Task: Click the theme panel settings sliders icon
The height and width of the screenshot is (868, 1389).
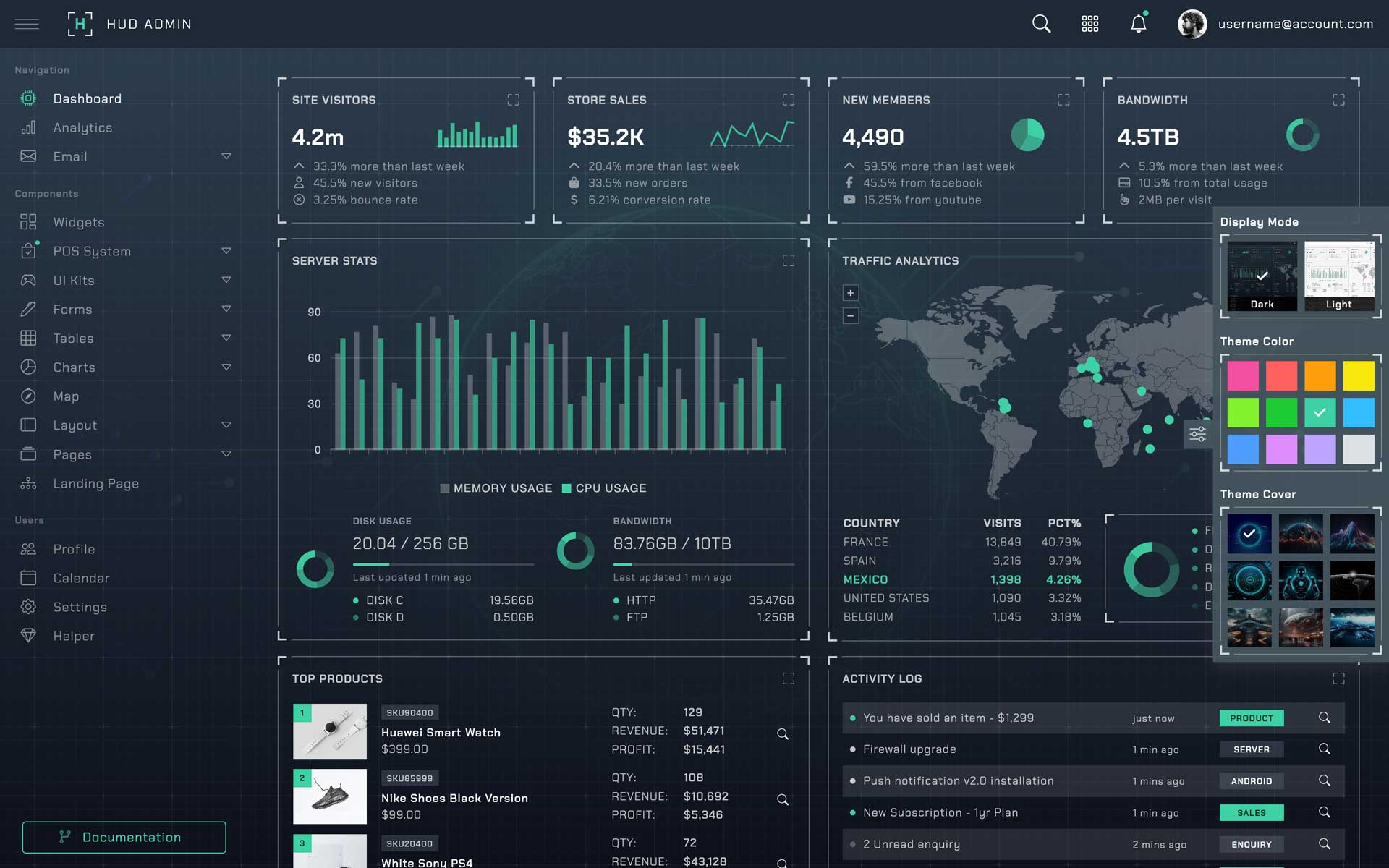Action: pyautogui.click(x=1198, y=434)
